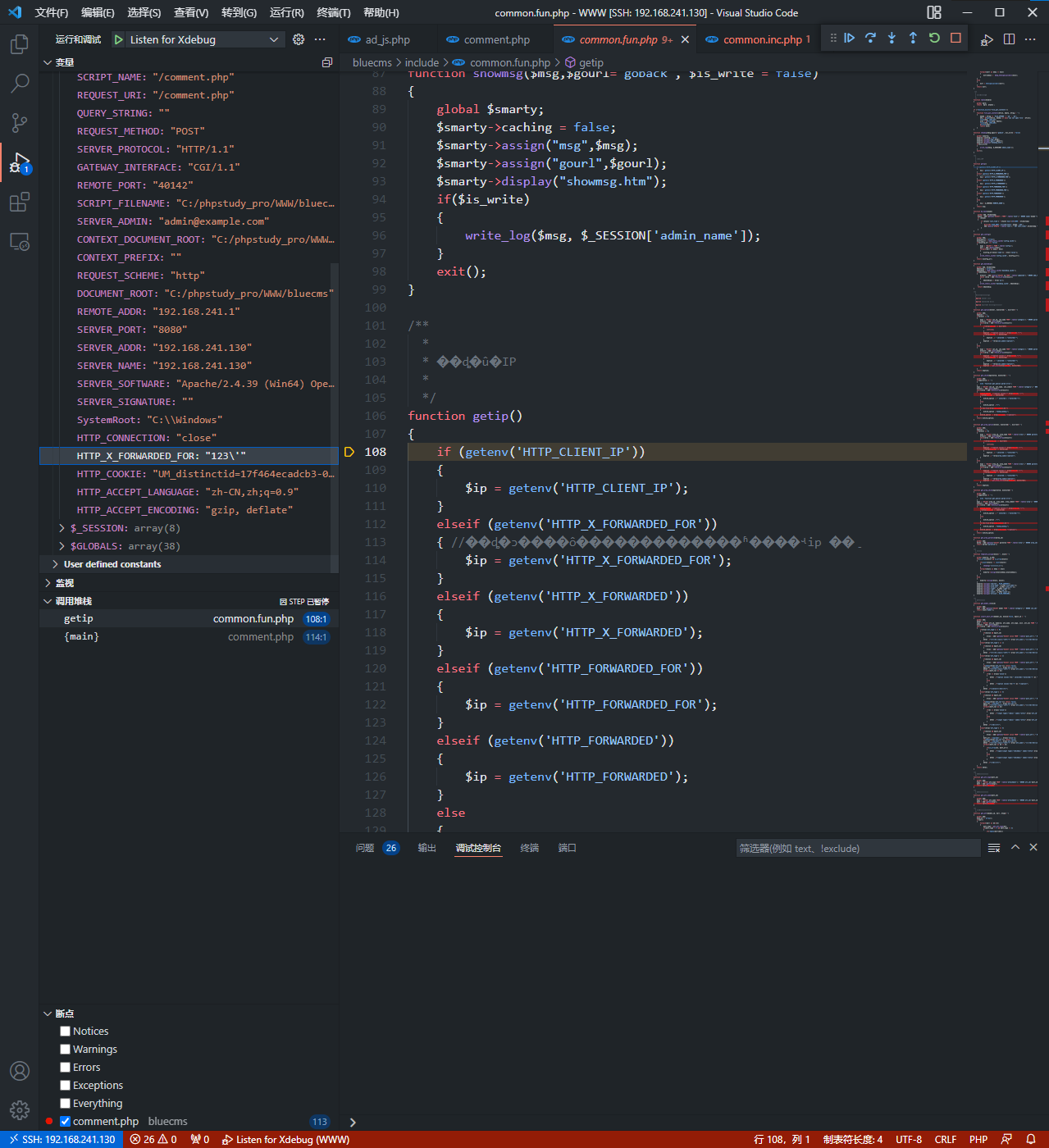1049x1148 pixels.
Task: Open the Extensions view
Action: (20, 202)
